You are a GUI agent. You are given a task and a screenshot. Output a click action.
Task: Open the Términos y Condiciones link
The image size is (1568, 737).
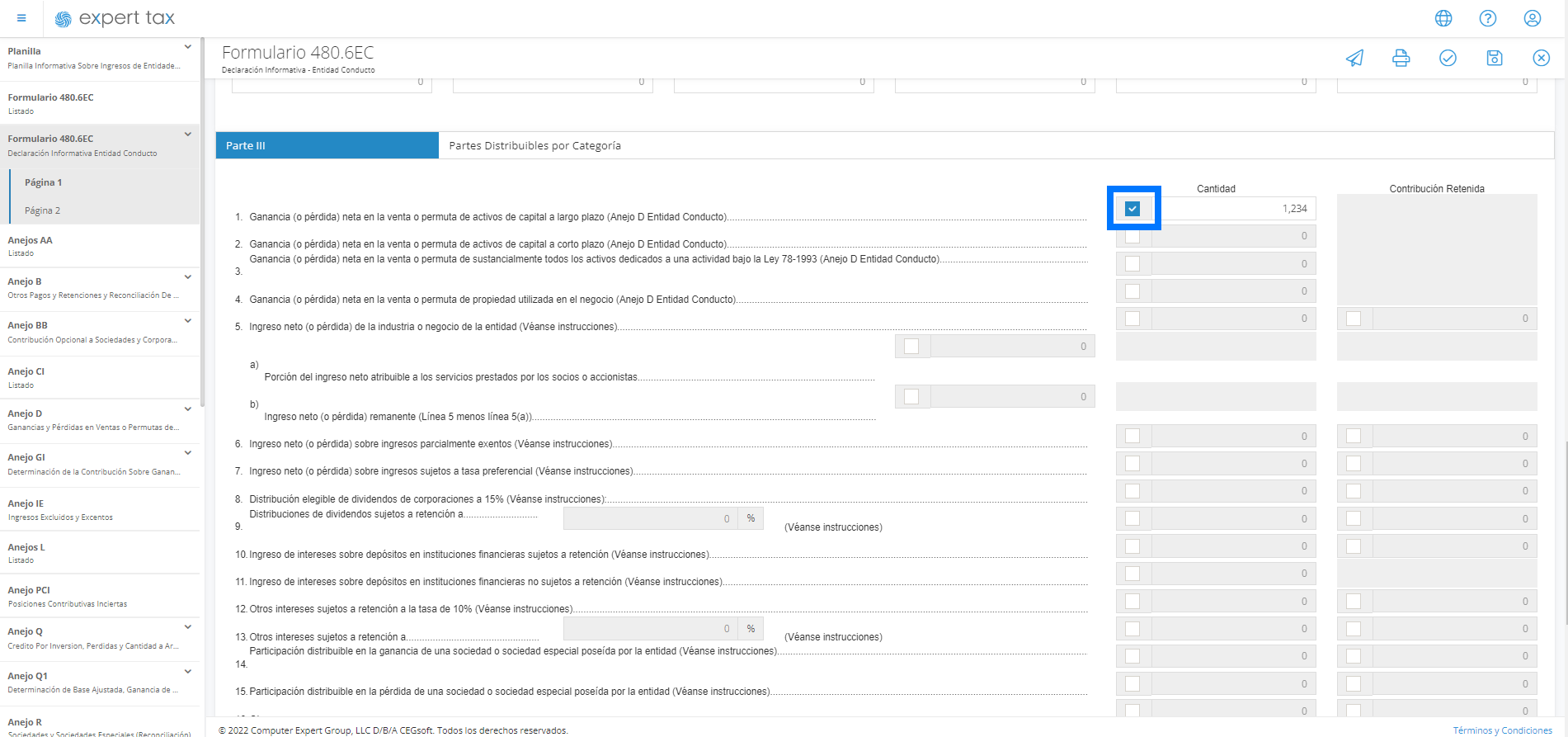point(1502,730)
